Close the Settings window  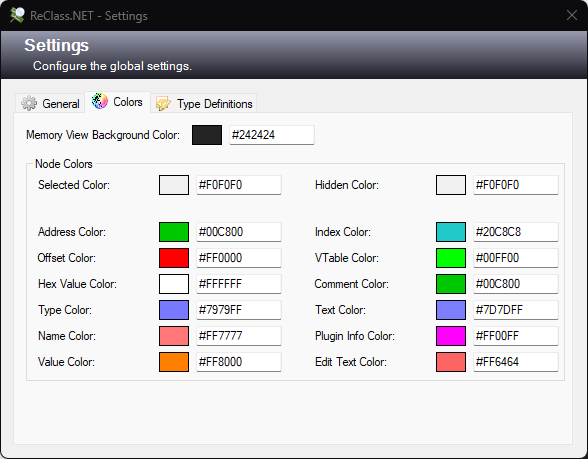(x=572, y=15)
